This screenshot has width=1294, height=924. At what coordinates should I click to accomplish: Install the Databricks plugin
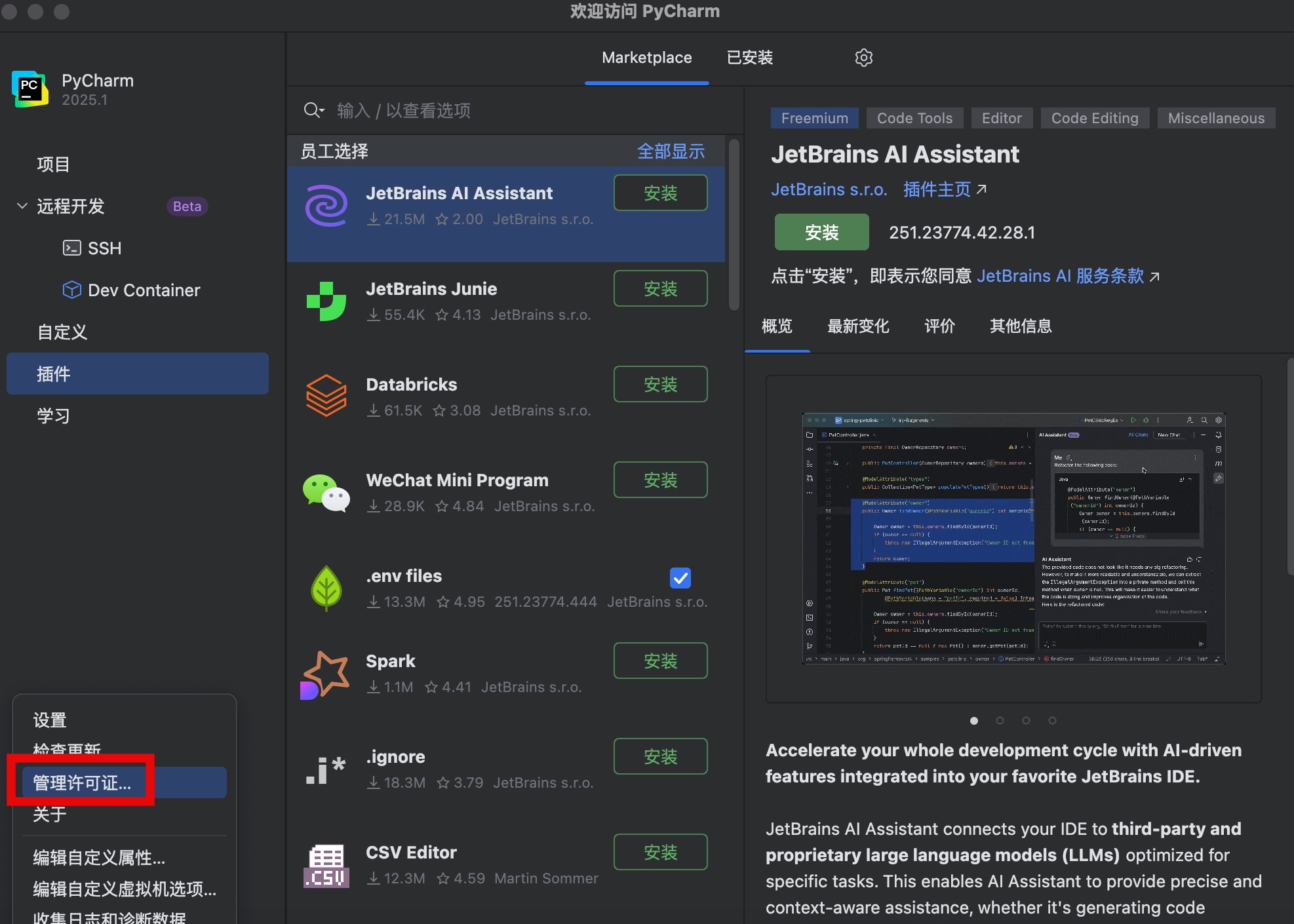[x=659, y=384]
